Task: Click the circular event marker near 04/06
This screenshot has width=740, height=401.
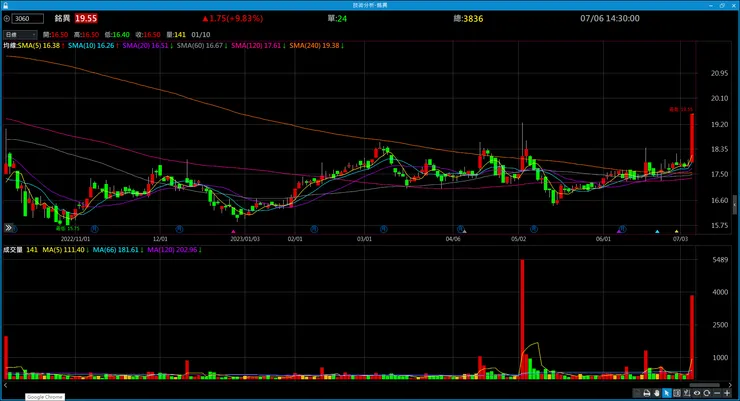Action: coord(460,229)
